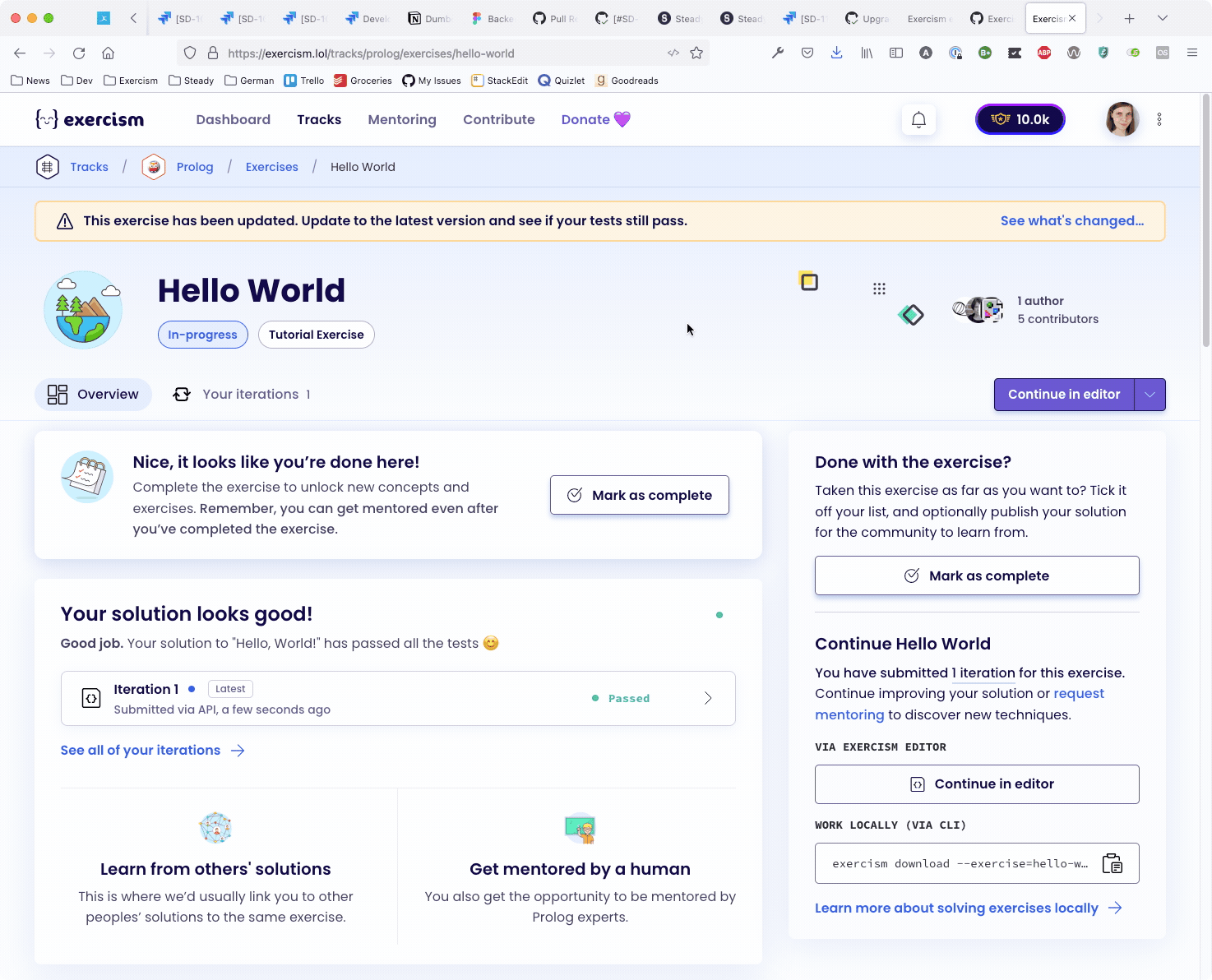Viewport: 1212px width, 980px height.
Task: Open Tracks in the top navigation
Action: click(x=319, y=120)
